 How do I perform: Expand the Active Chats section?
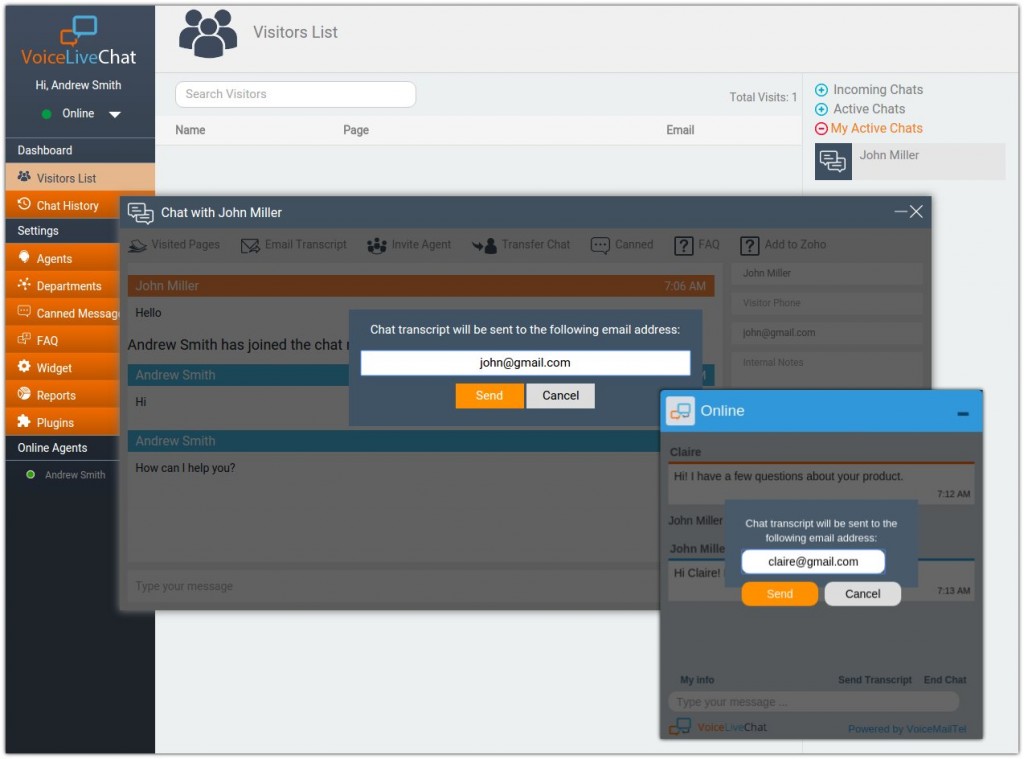[x=821, y=109]
